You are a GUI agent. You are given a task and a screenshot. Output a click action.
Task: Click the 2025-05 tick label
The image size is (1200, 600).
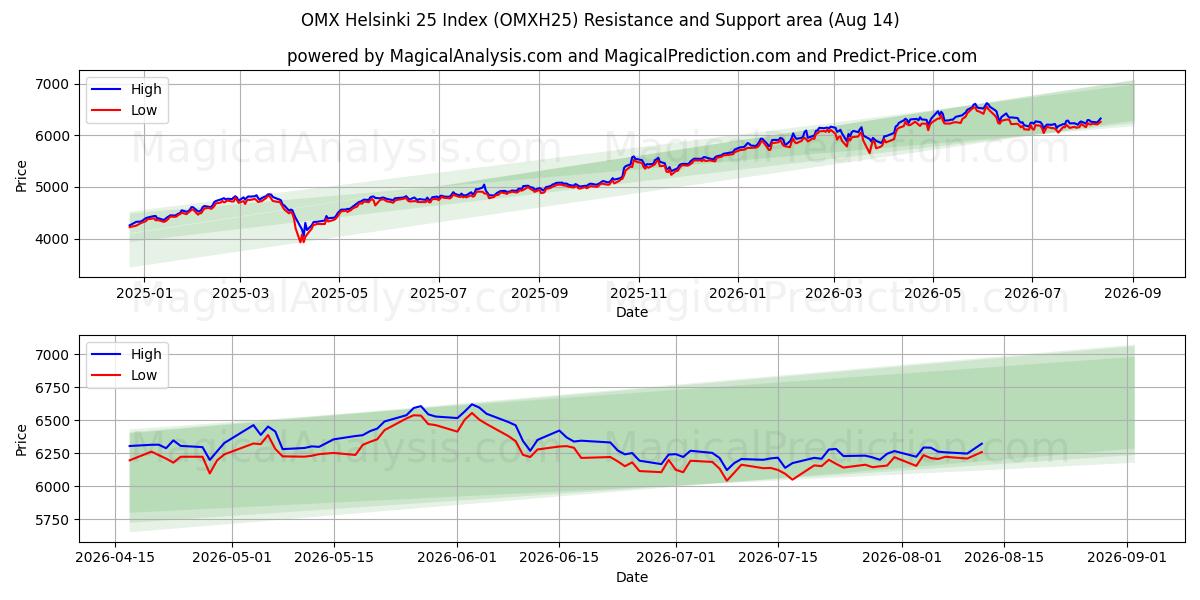(339, 293)
